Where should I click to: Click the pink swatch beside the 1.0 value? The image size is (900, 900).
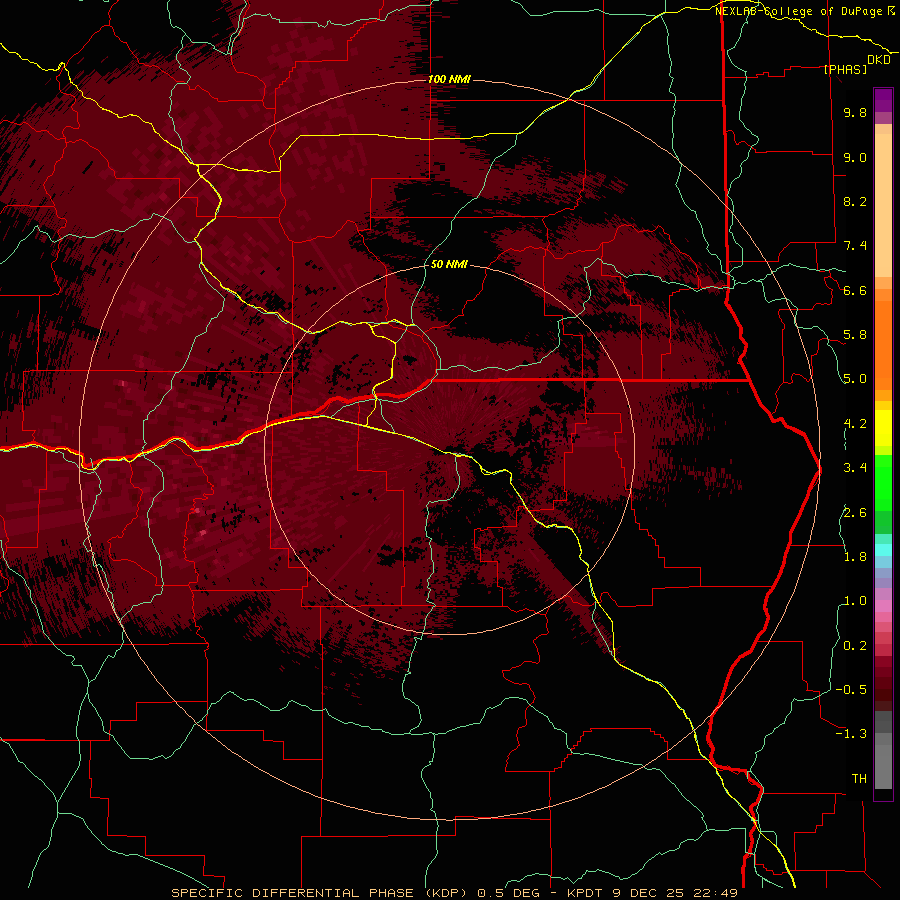tap(883, 606)
